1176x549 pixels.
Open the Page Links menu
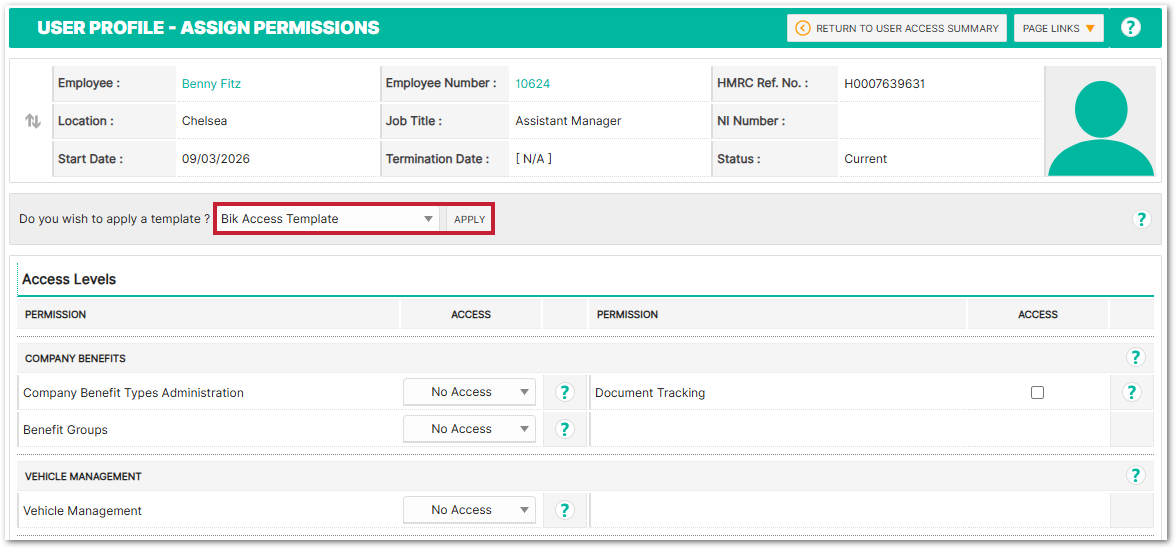pos(1058,28)
